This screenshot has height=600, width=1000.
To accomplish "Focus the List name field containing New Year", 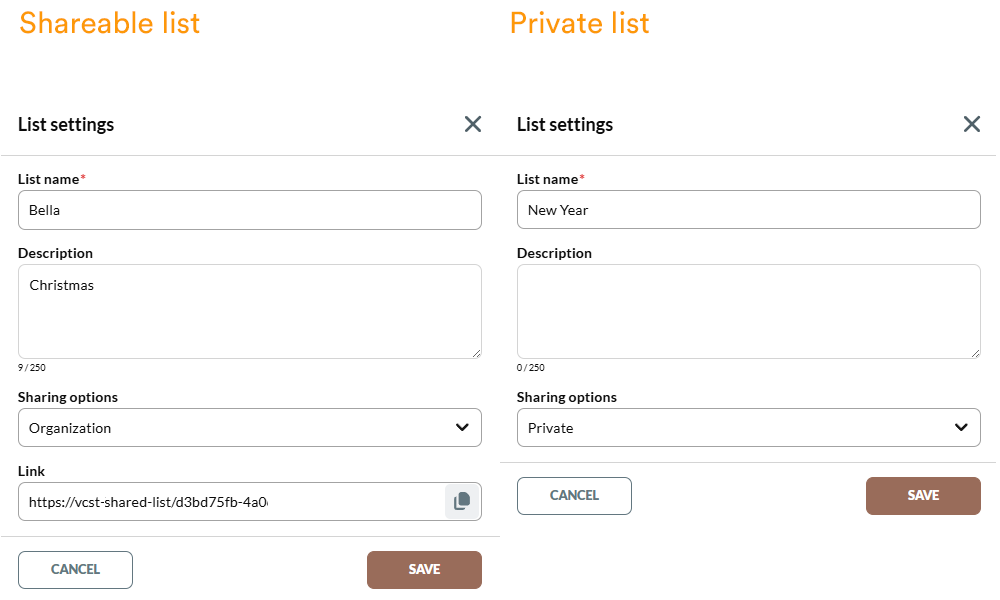I will pos(748,211).
